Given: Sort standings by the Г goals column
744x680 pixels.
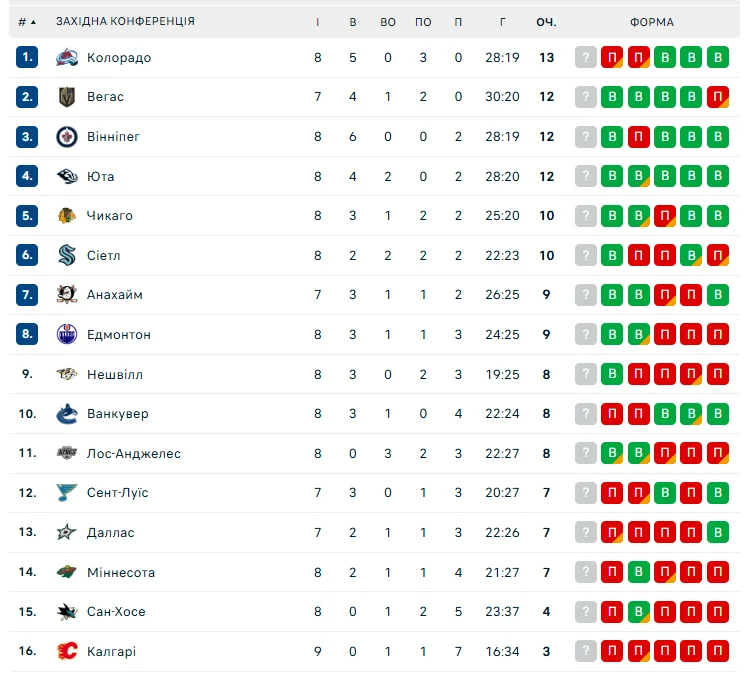Looking at the screenshot, I should pyautogui.click(x=502, y=22).
